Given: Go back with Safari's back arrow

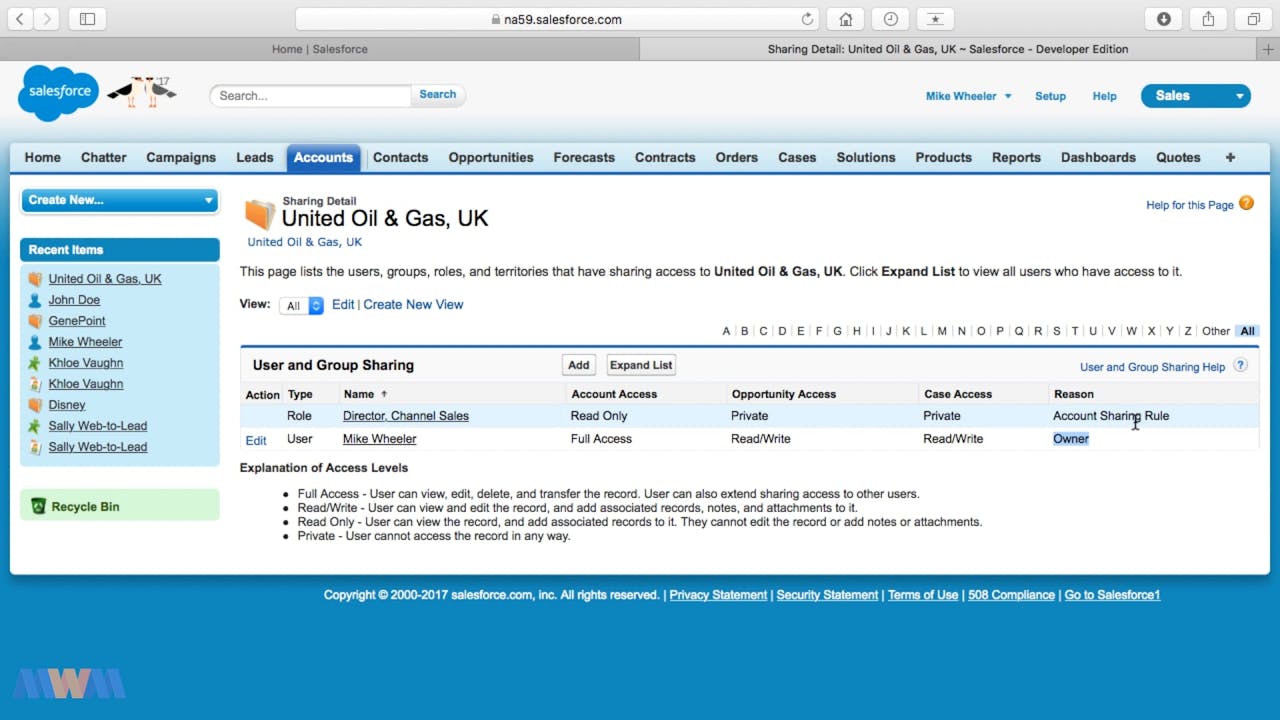Looking at the screenshot, I should pyautogui.click(x=19, y=19).
